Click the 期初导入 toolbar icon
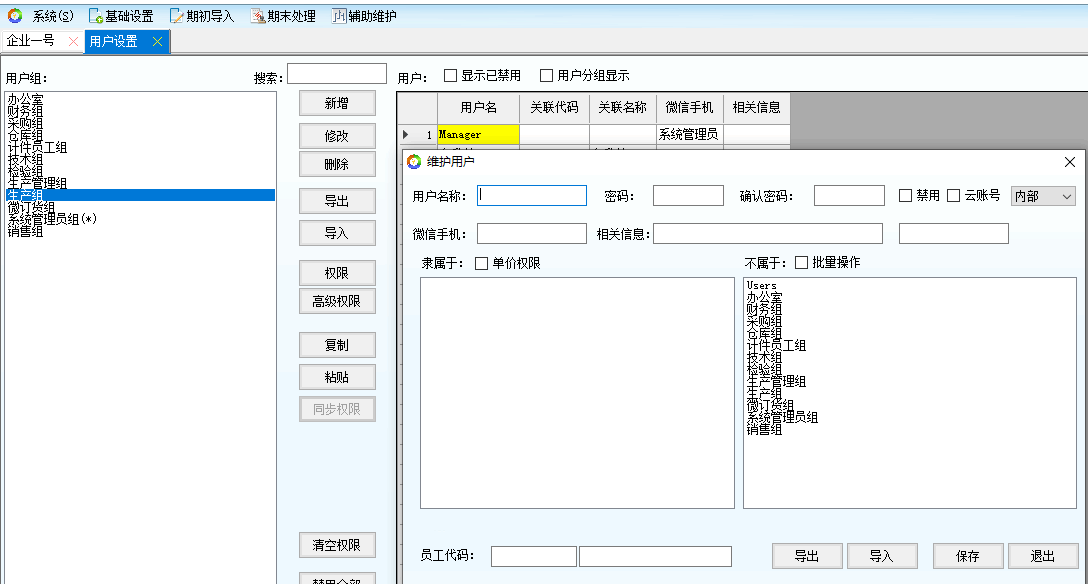Viewport: 1088px width, 584px height. click(177, 16)
